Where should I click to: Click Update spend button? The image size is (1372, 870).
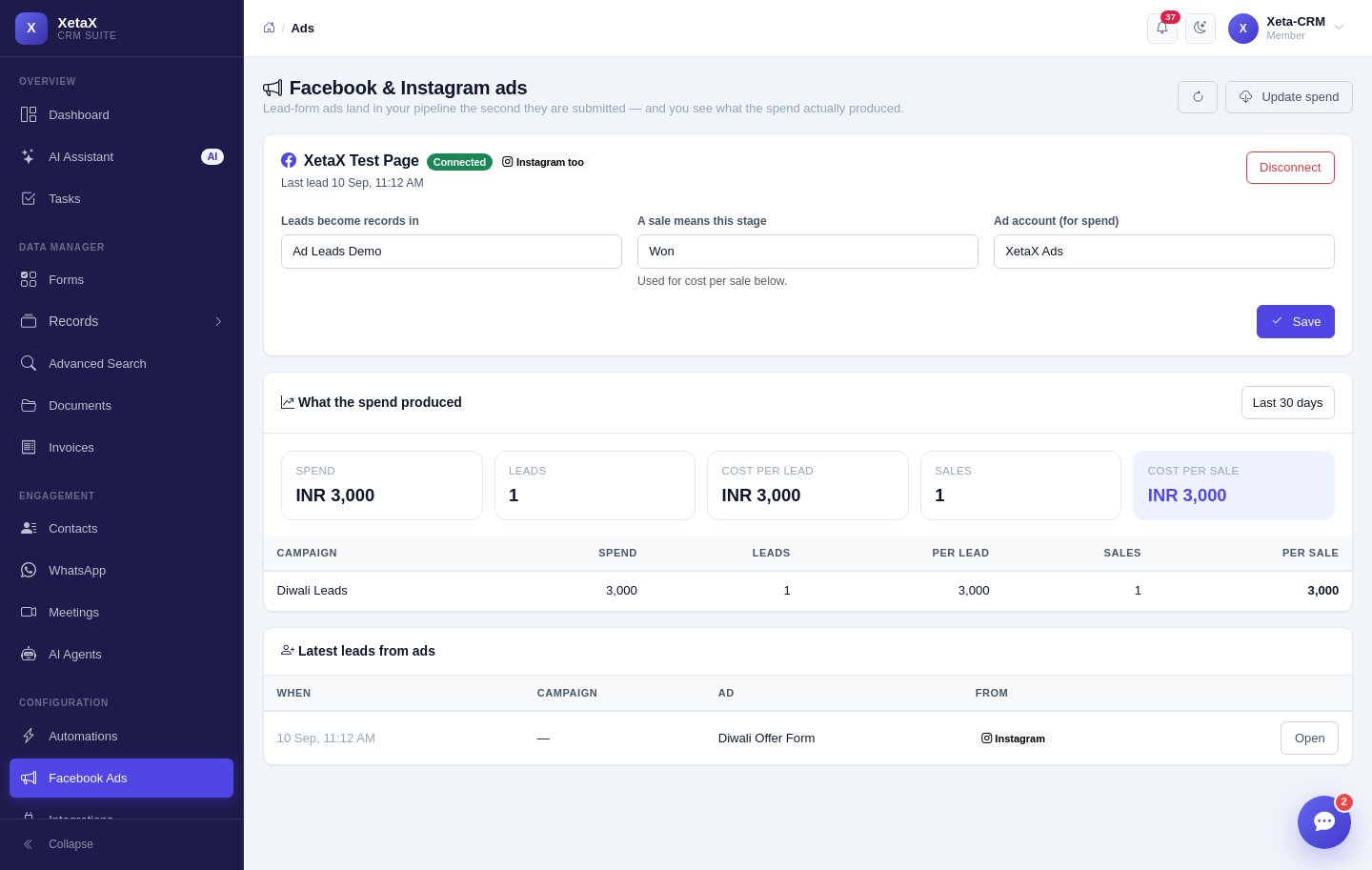click(x=1289, y=97)
